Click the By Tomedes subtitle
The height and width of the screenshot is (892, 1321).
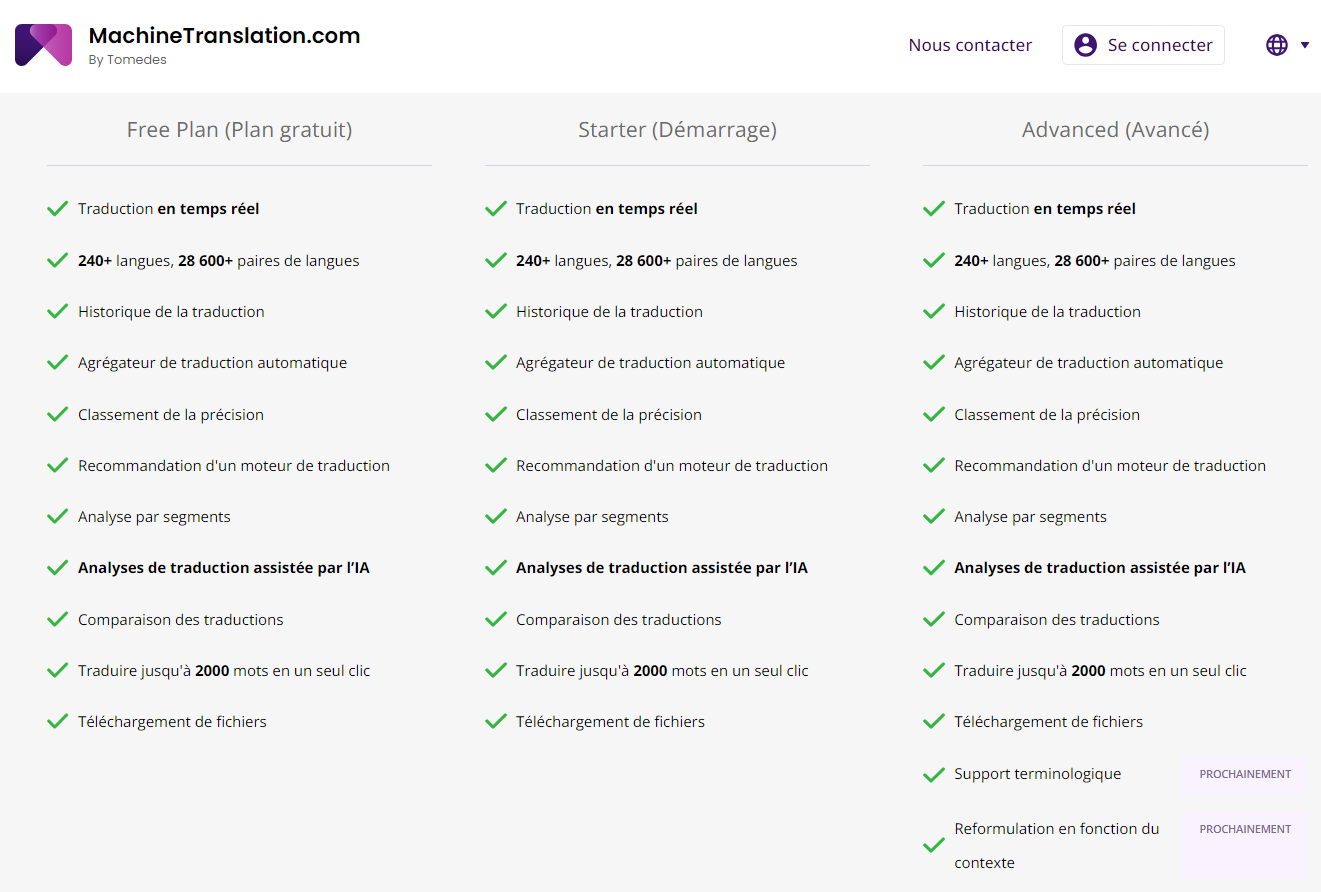point(127,60)
